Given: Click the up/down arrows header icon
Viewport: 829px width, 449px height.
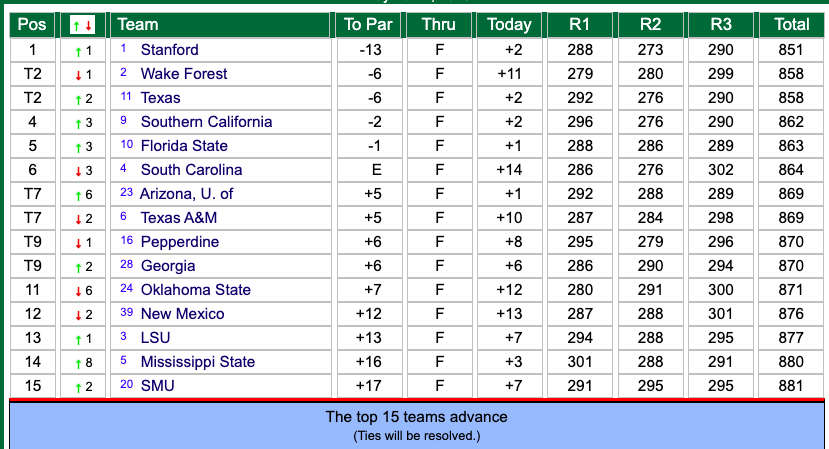Looking at the screenshot, I should pos(82,25).
